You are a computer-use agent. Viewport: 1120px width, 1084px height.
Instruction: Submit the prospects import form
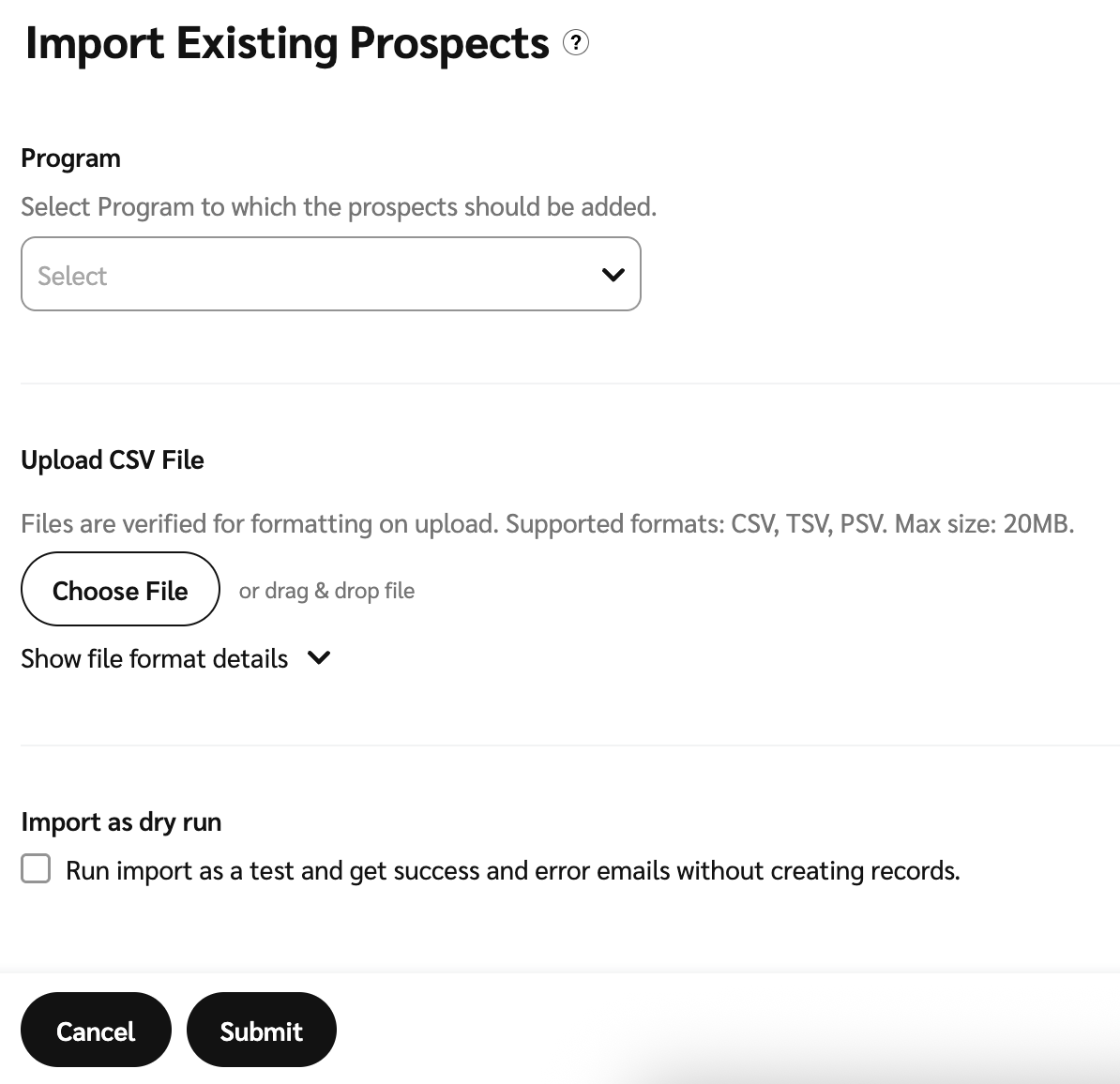click(261, 1031)
